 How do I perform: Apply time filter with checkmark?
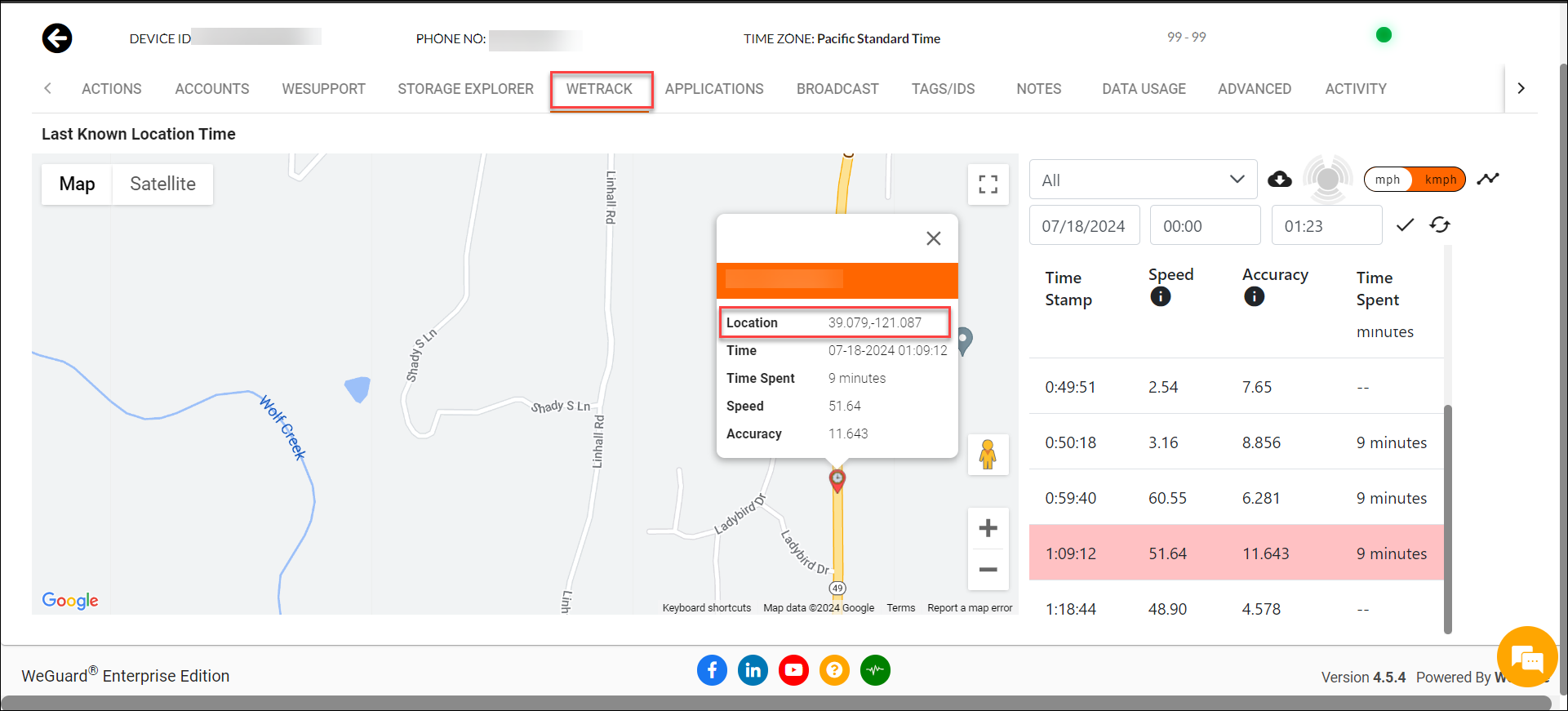(x=1405, y=225)
